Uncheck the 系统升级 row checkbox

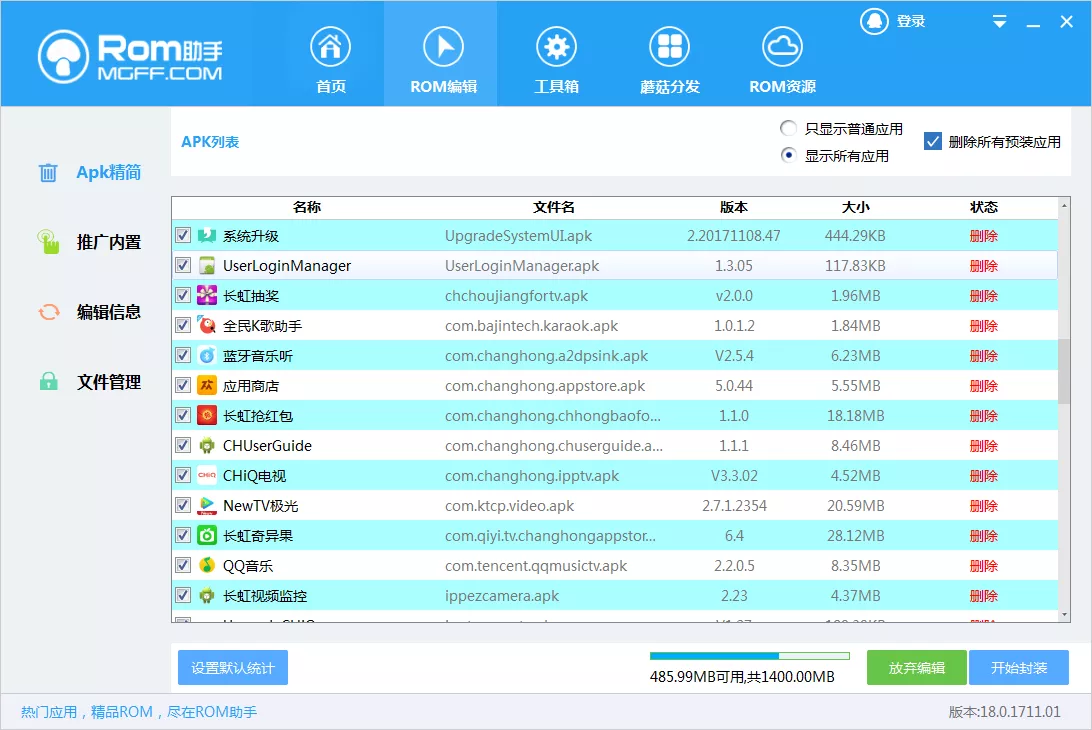point(183,236)
